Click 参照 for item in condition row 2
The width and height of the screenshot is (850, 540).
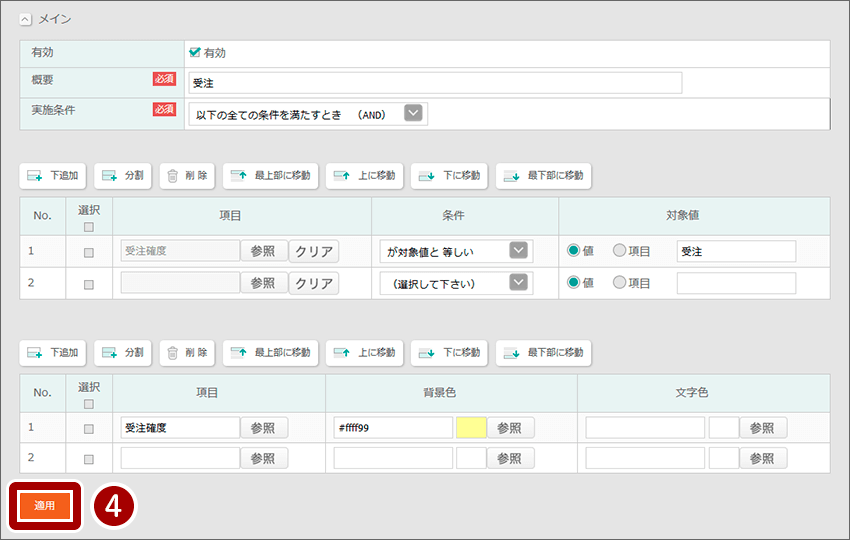coord(263,283)
